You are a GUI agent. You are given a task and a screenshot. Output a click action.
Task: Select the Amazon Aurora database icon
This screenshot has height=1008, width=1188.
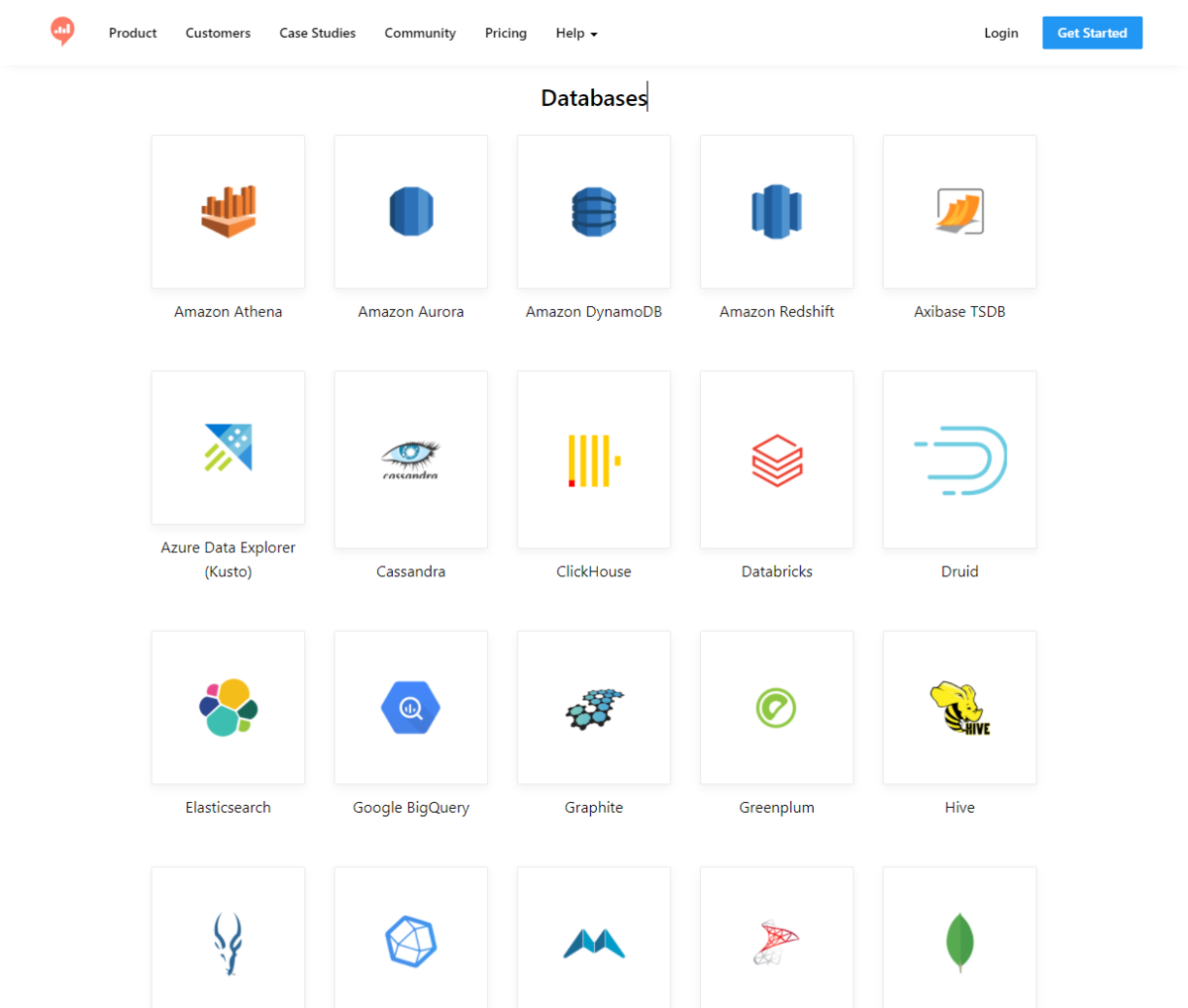(411, 212)
